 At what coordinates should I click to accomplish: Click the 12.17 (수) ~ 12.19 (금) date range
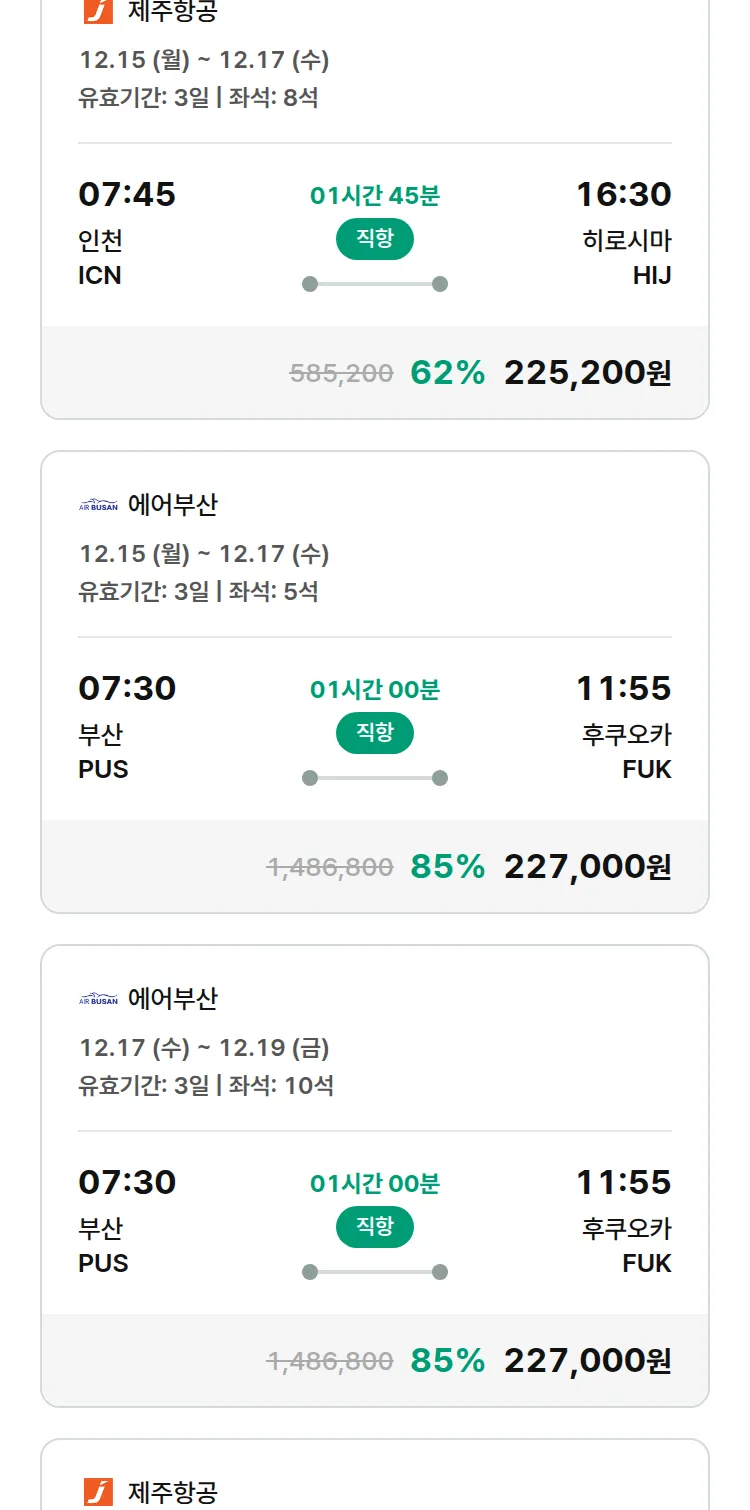point(204,1048)
